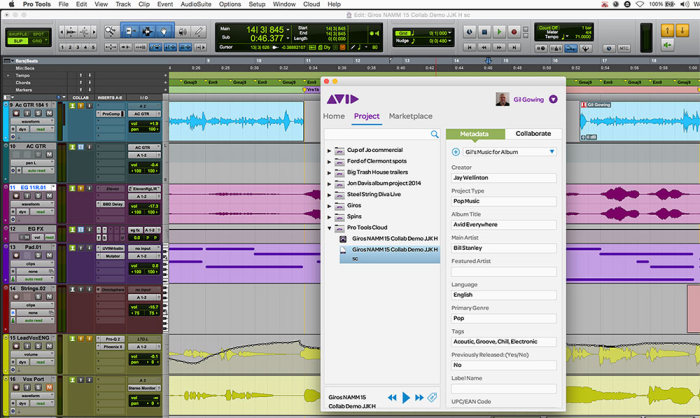Click the orange download arrow button

[x=682, y=30]
